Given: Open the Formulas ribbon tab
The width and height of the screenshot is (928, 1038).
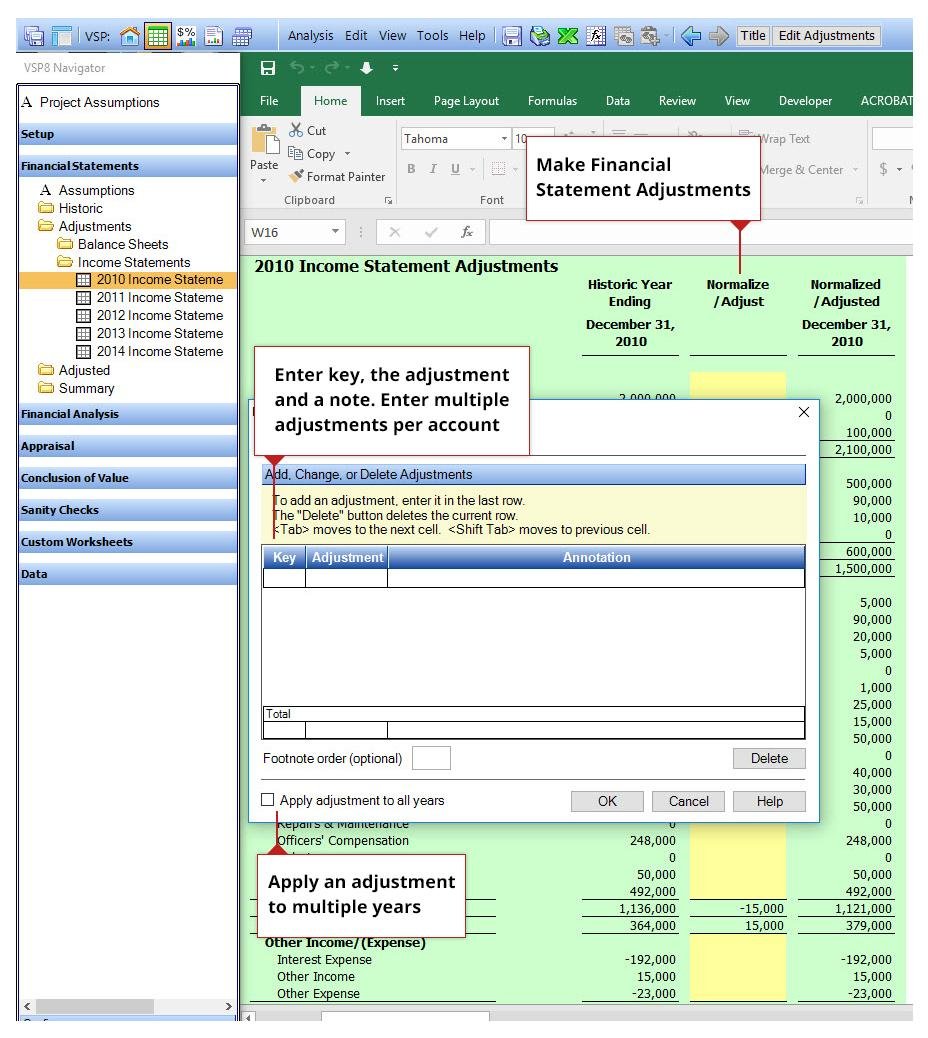Looking at the screenshot, I should tap(552, 101).
